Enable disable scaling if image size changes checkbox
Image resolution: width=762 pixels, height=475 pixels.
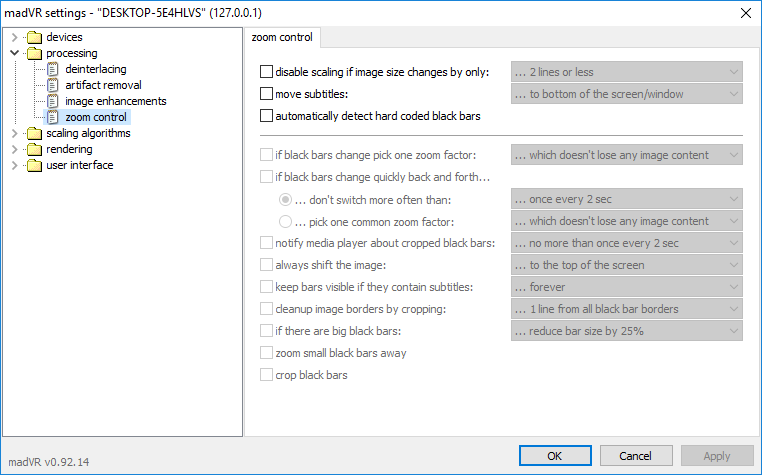[x=266, y=72]
